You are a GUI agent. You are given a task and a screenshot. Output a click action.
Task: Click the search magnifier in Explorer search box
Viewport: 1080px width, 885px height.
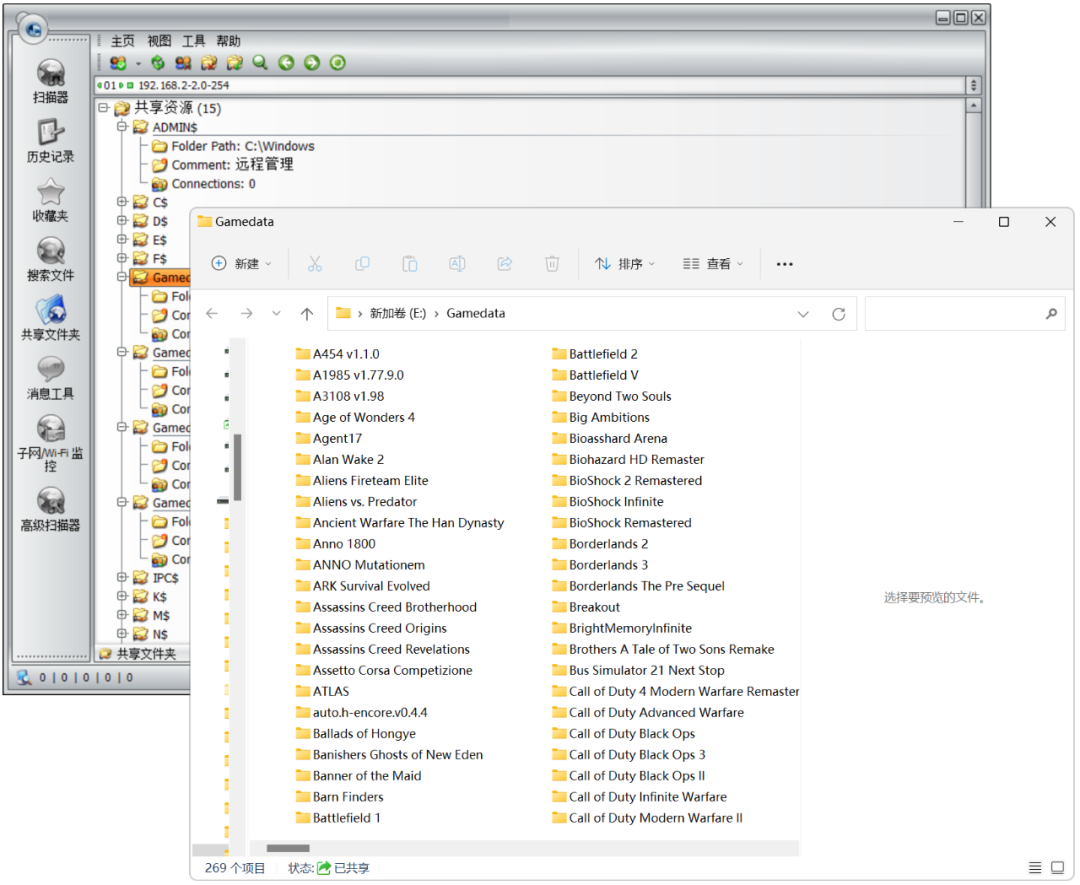[x=1051, y=314]
